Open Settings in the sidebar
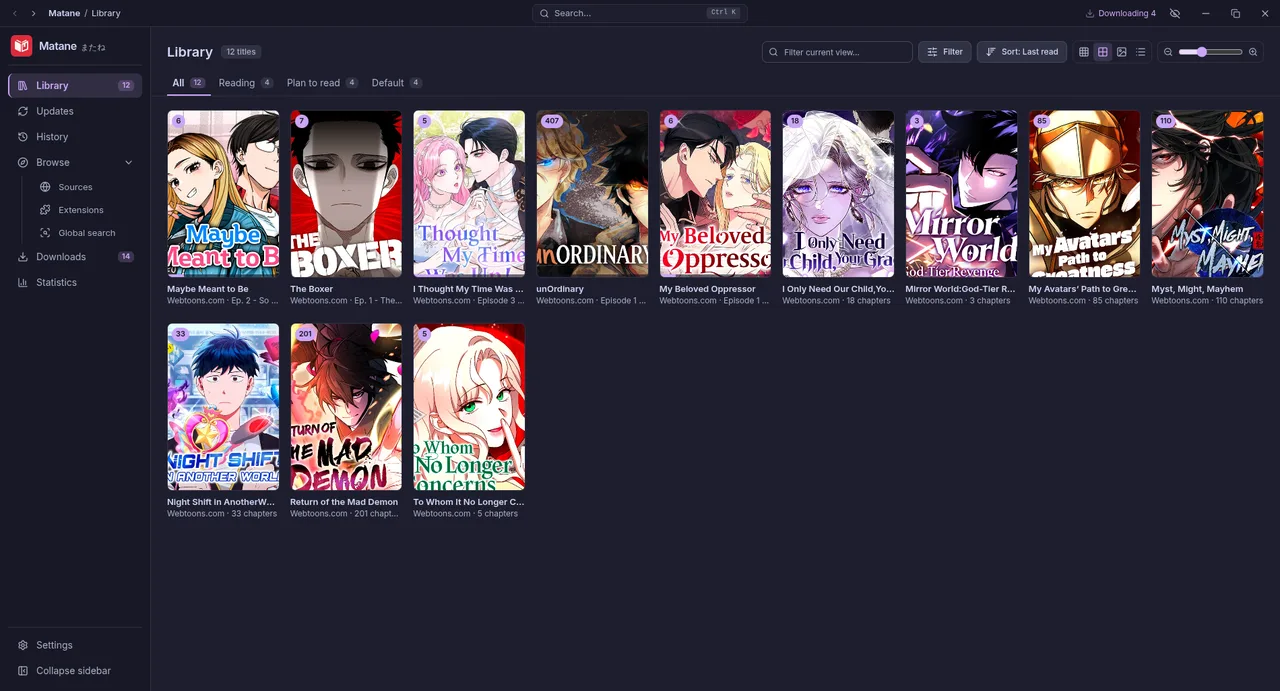 pos(75,646)
